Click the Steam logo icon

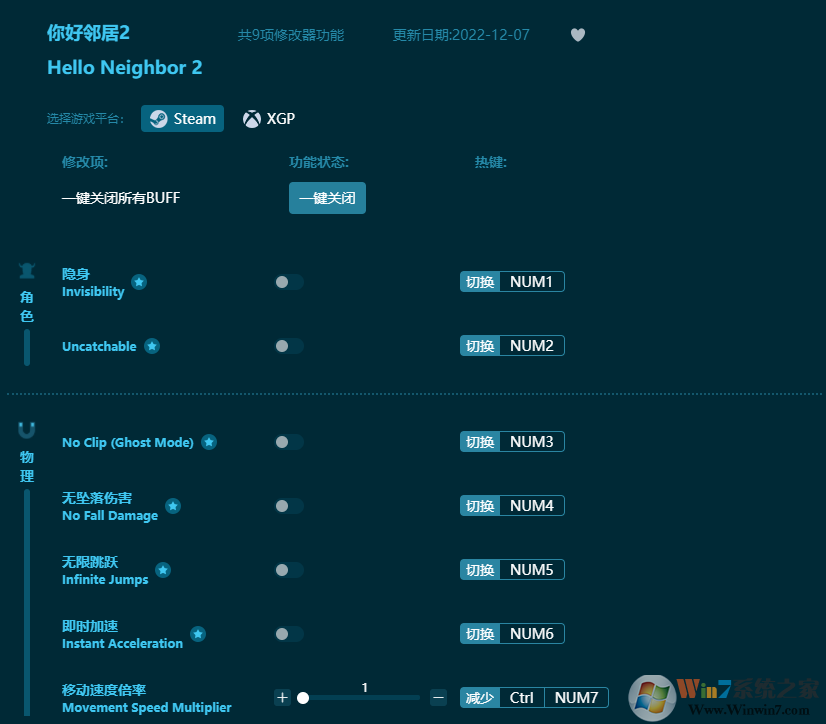159,119
